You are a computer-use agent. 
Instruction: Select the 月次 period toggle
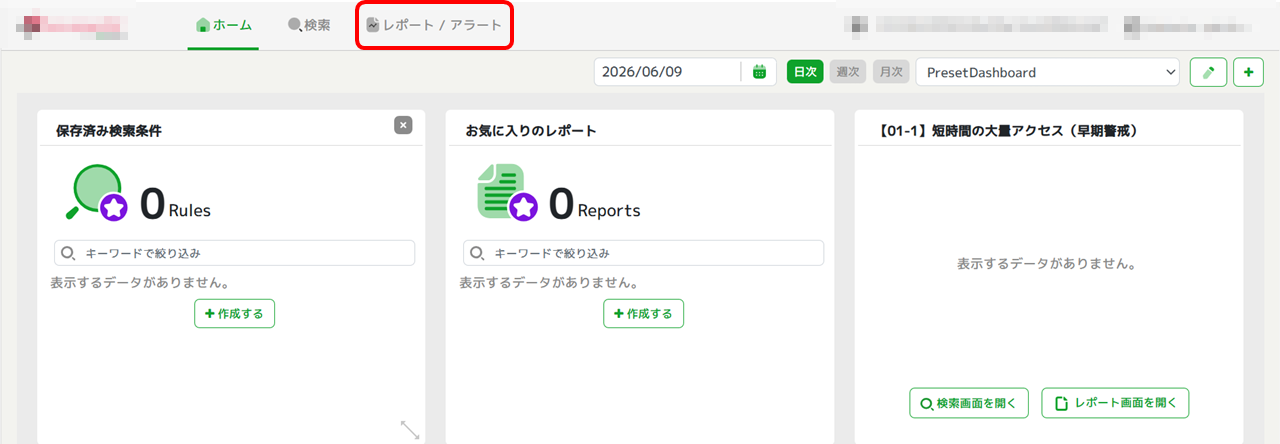[x=891, y=72]
